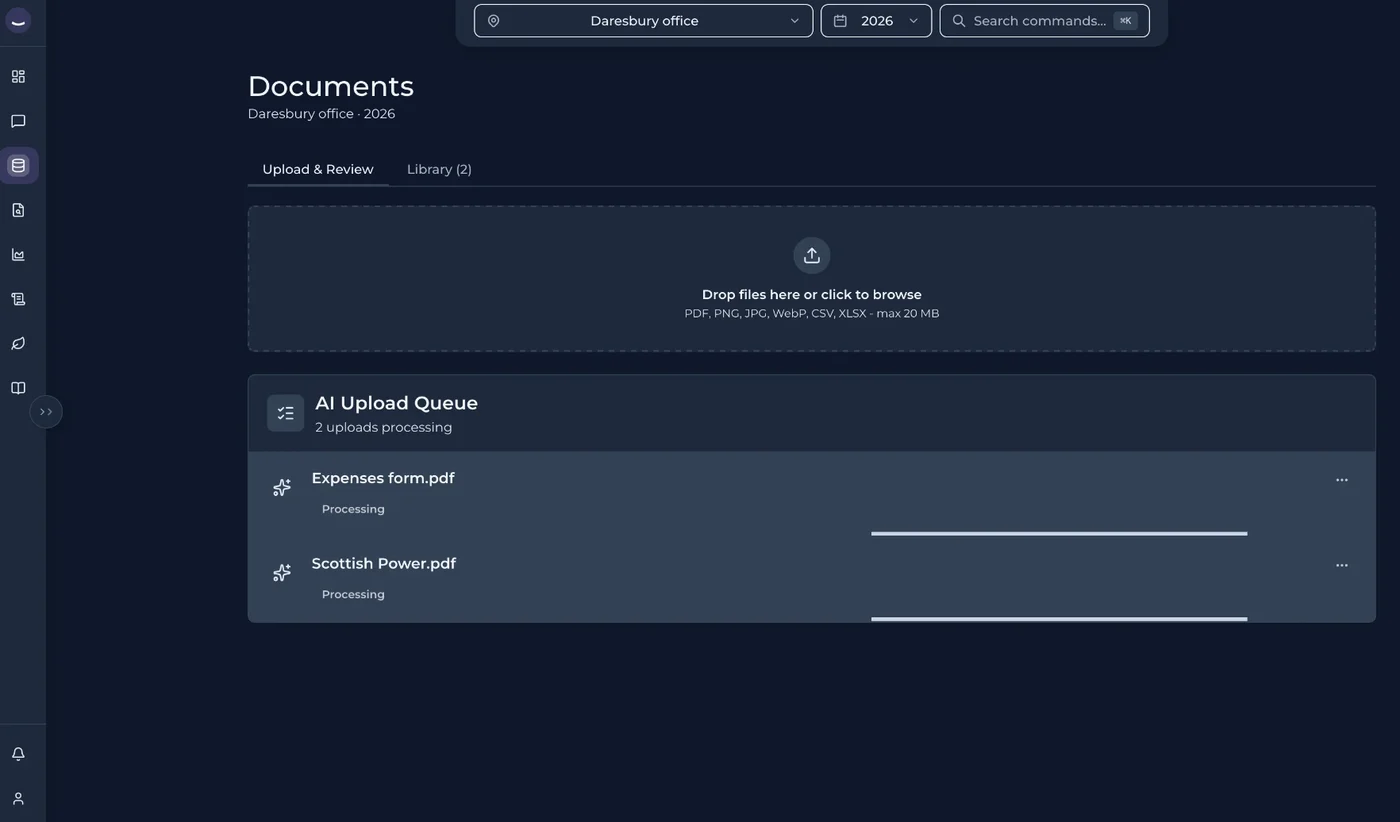Click the Daresbury office · 2026 subtitle
Viewport: 1400px width, 822px height.
(x=321, y=114)
